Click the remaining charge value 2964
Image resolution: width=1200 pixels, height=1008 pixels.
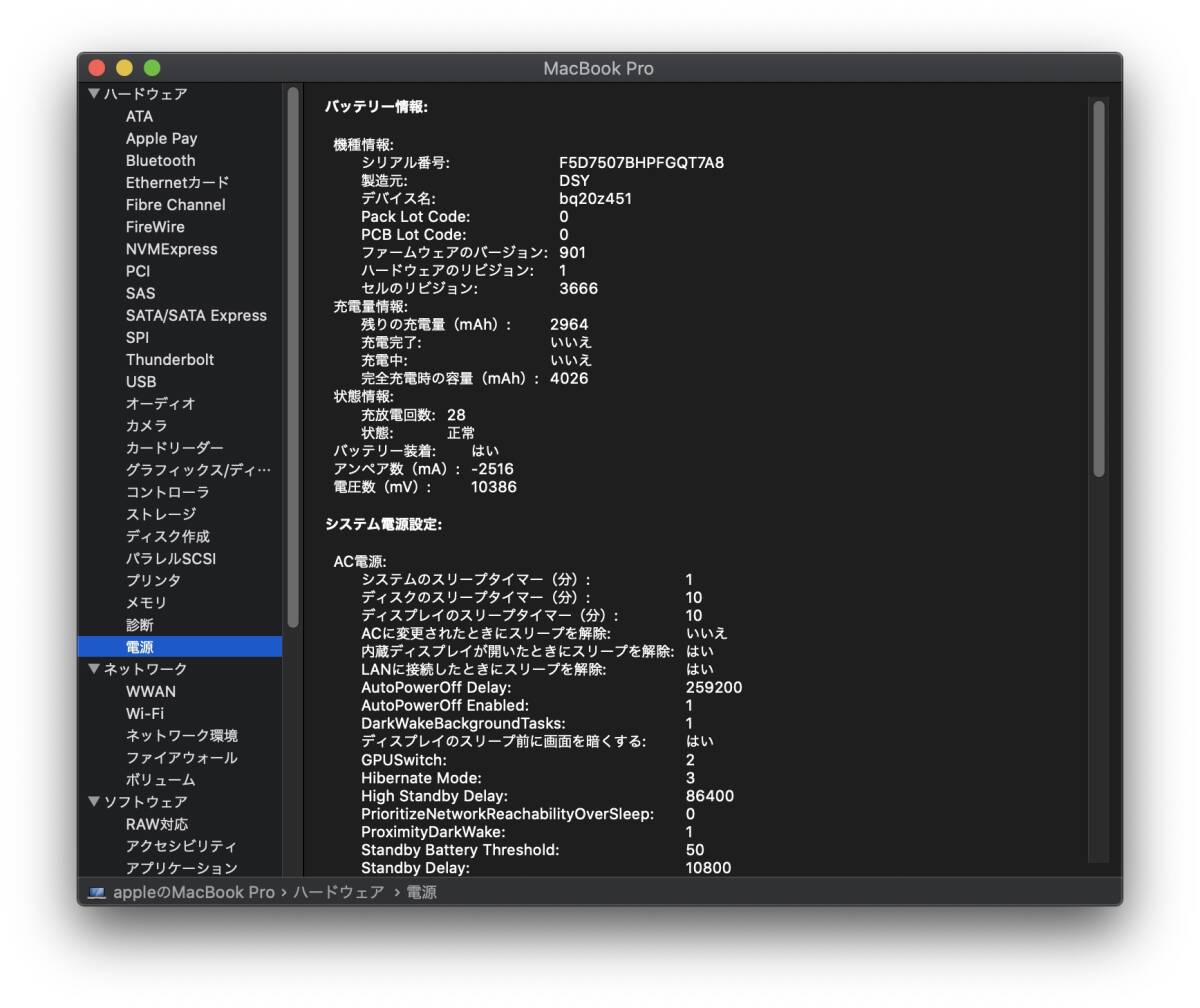[569, 324]
